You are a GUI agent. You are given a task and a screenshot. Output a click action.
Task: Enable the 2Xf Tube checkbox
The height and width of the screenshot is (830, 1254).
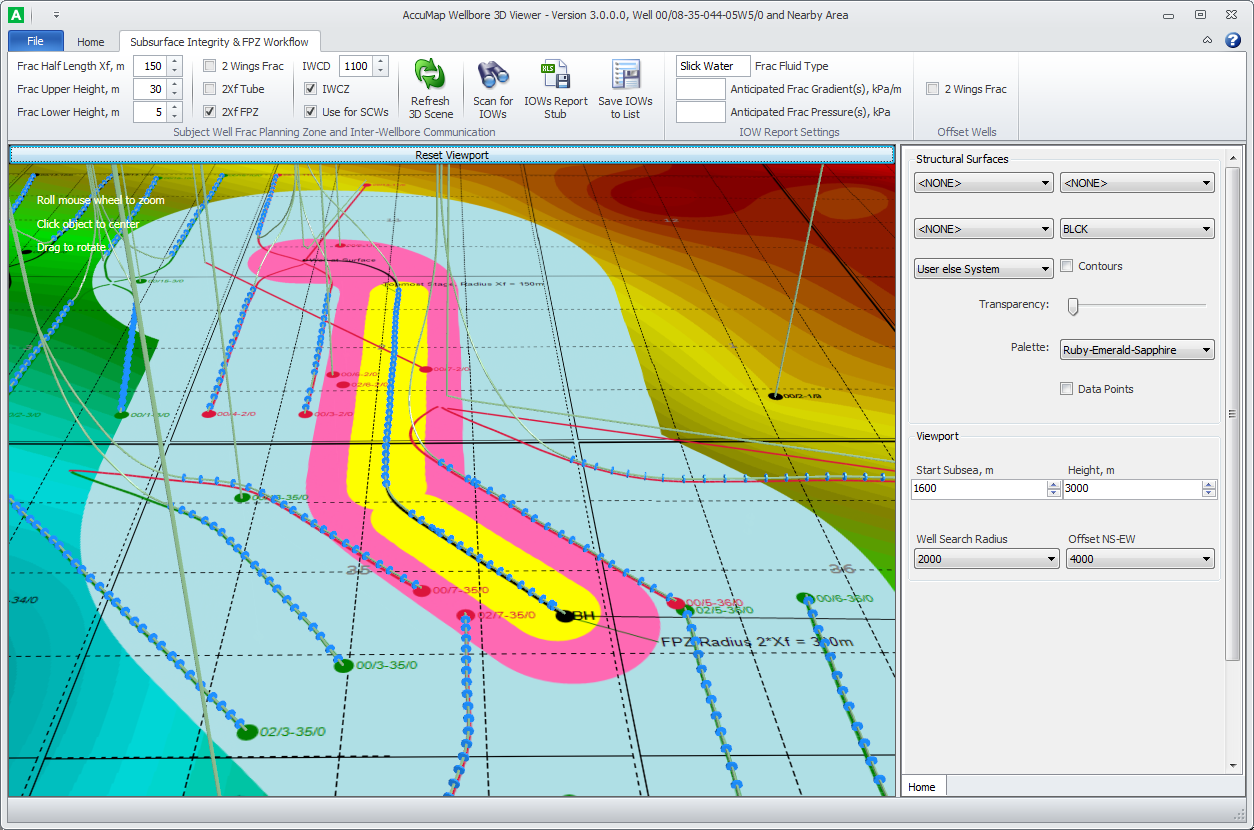[210, 89]
